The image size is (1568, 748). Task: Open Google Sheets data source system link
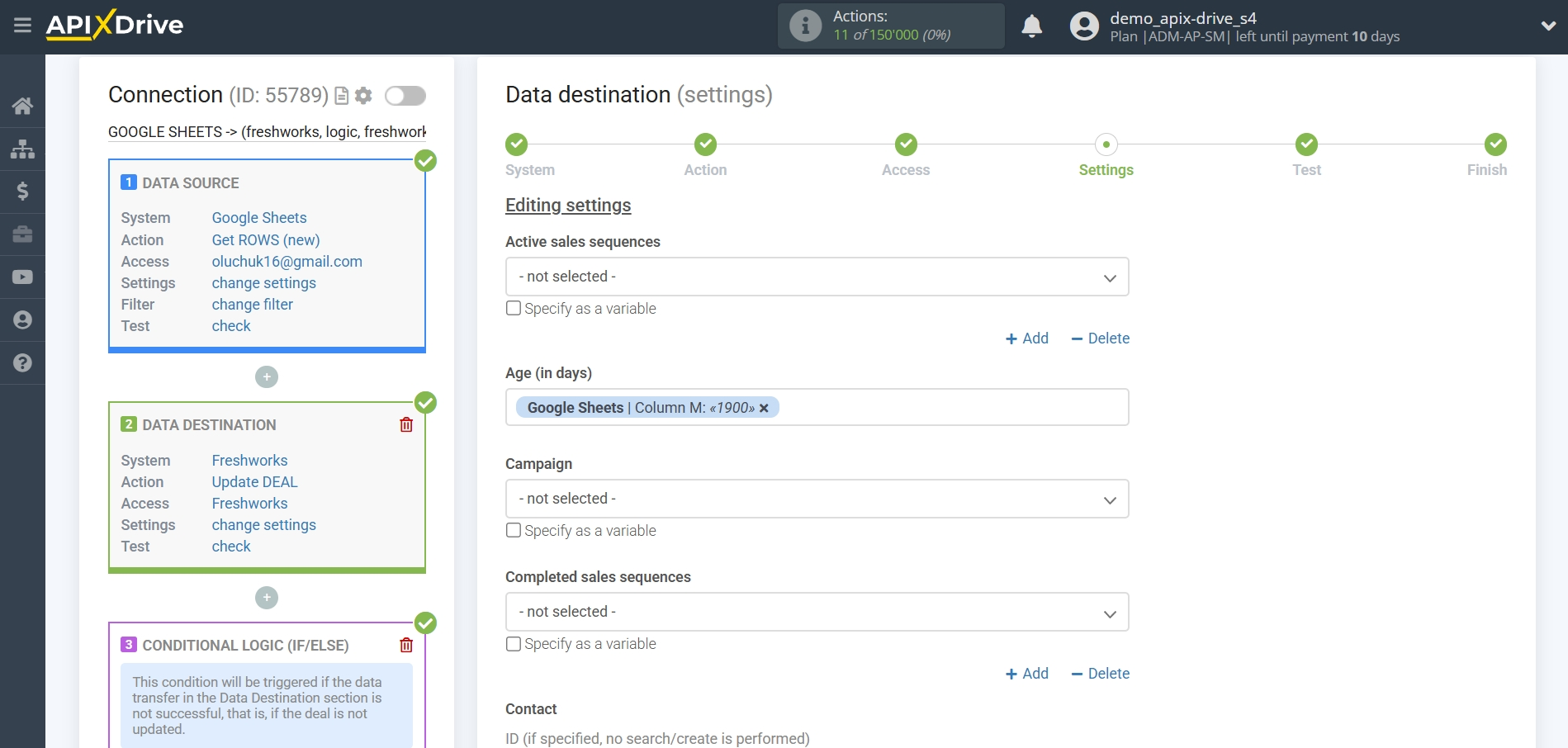point(259,218)
